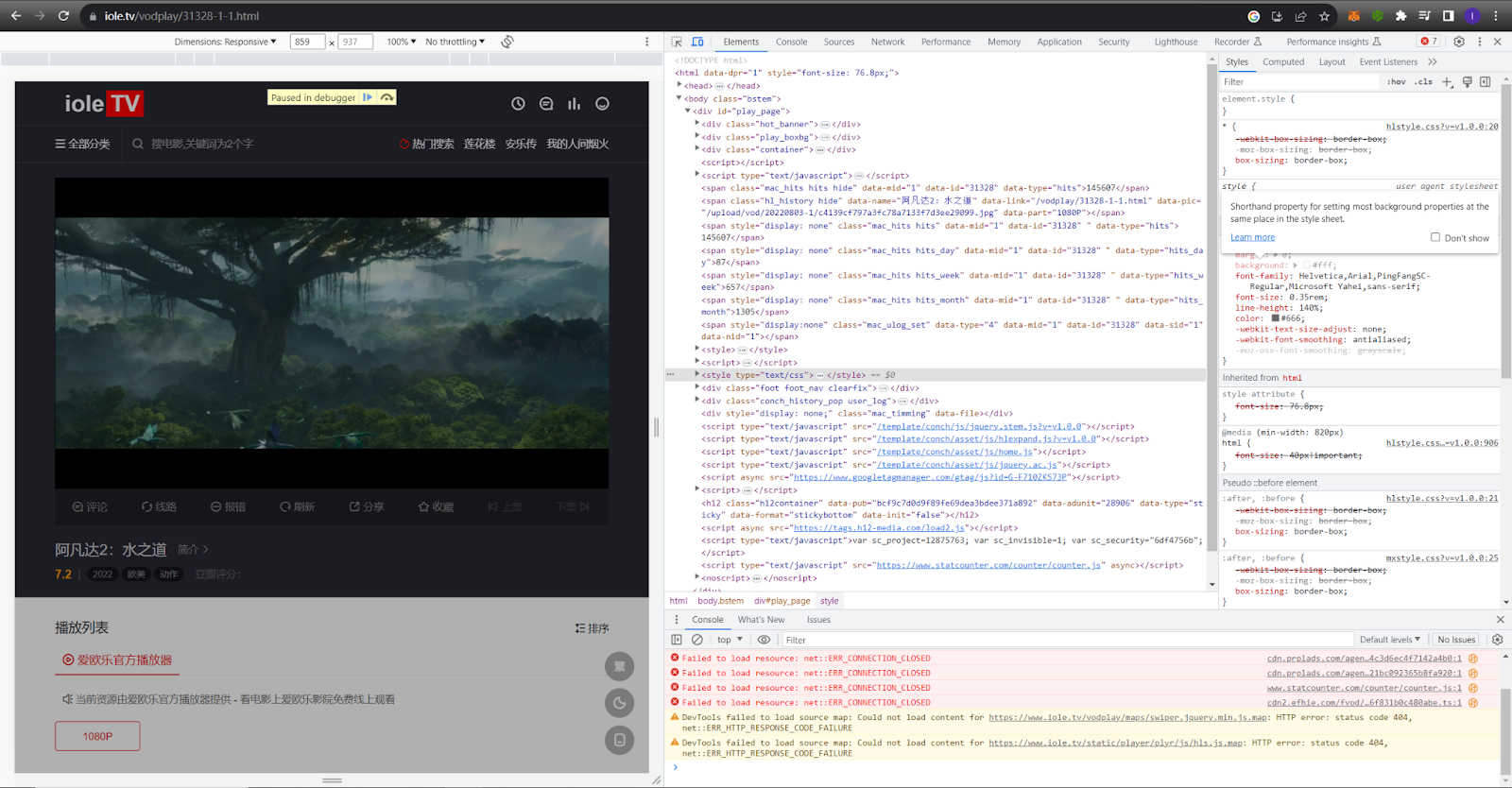Bookmark this page with the star icon

click(1325, 16)
